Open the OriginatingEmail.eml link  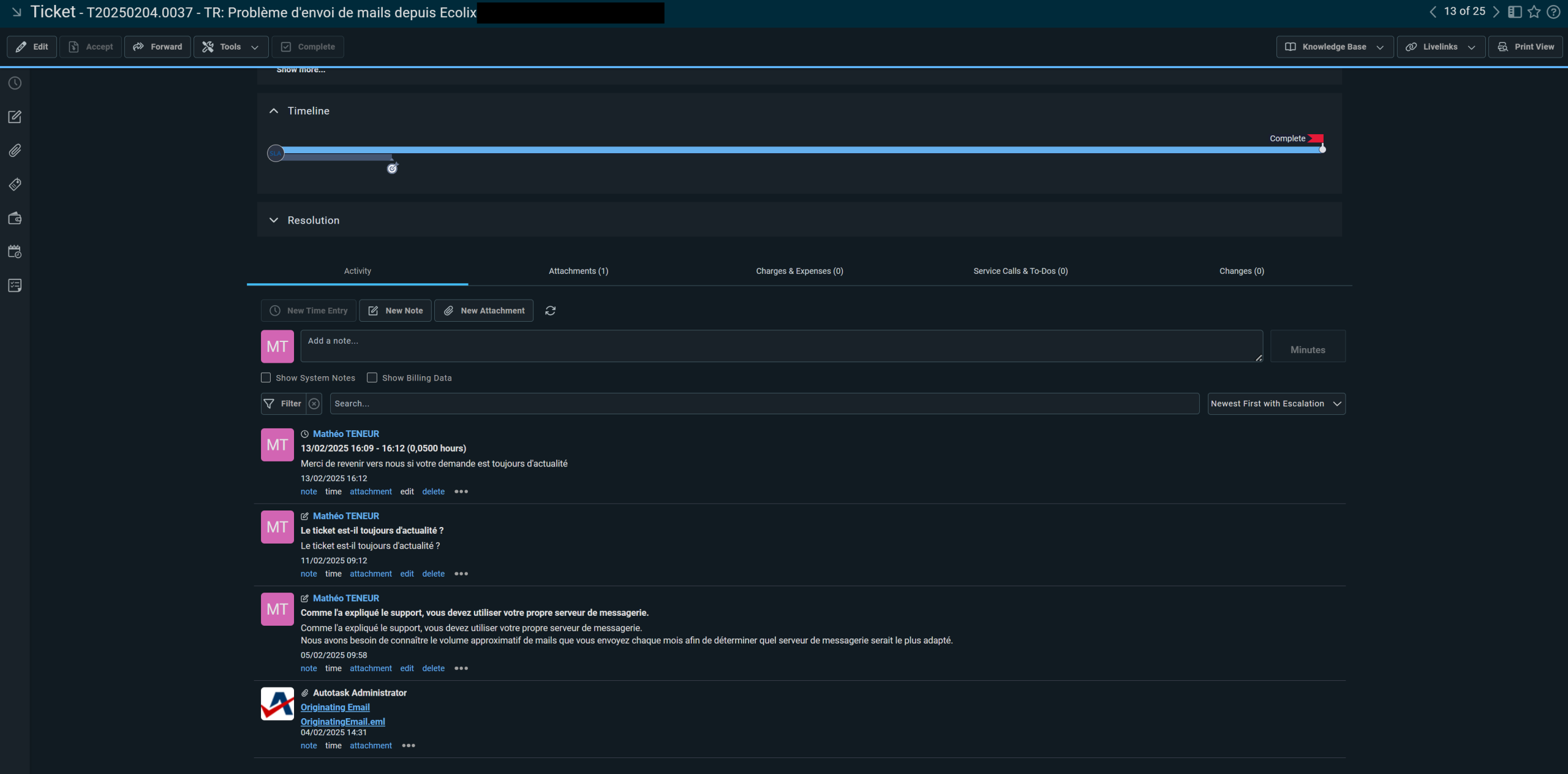(x=343, y=722)
